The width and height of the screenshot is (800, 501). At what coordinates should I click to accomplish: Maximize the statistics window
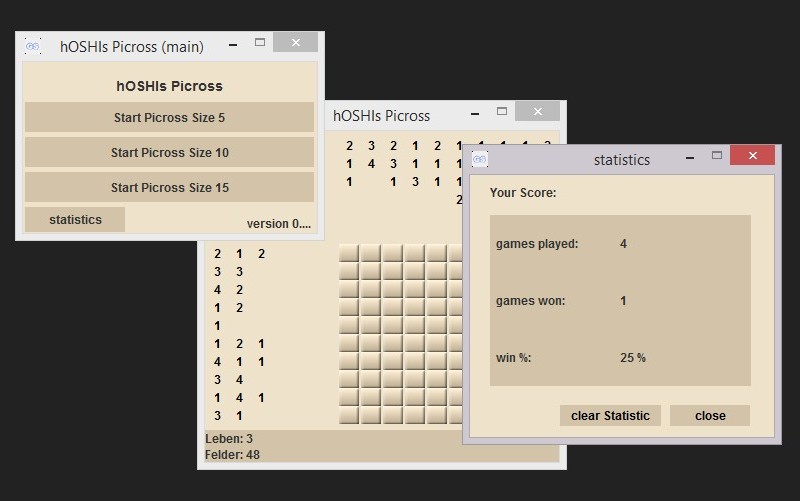click(x=717, y=156)
